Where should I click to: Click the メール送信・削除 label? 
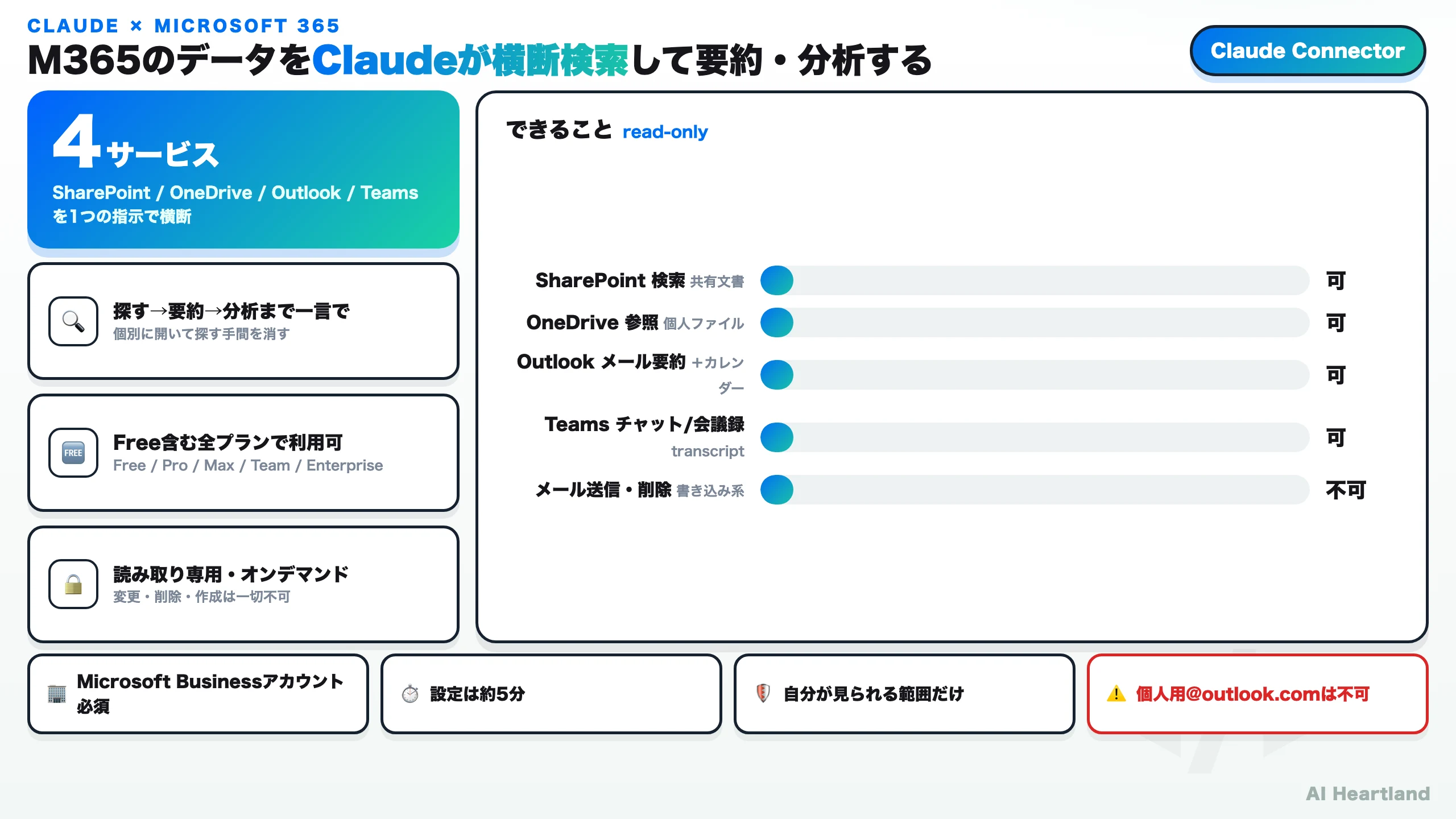coord(603,490)
